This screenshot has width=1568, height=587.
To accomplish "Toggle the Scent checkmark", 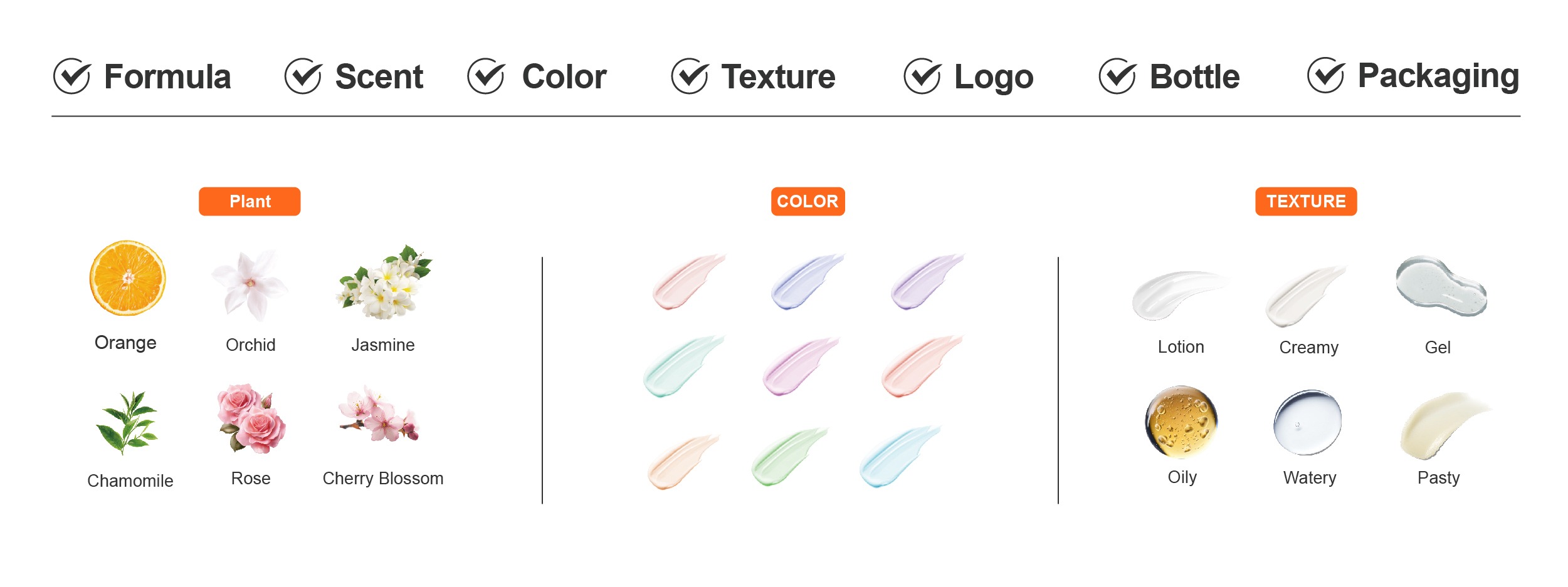I will coord(303,76).
